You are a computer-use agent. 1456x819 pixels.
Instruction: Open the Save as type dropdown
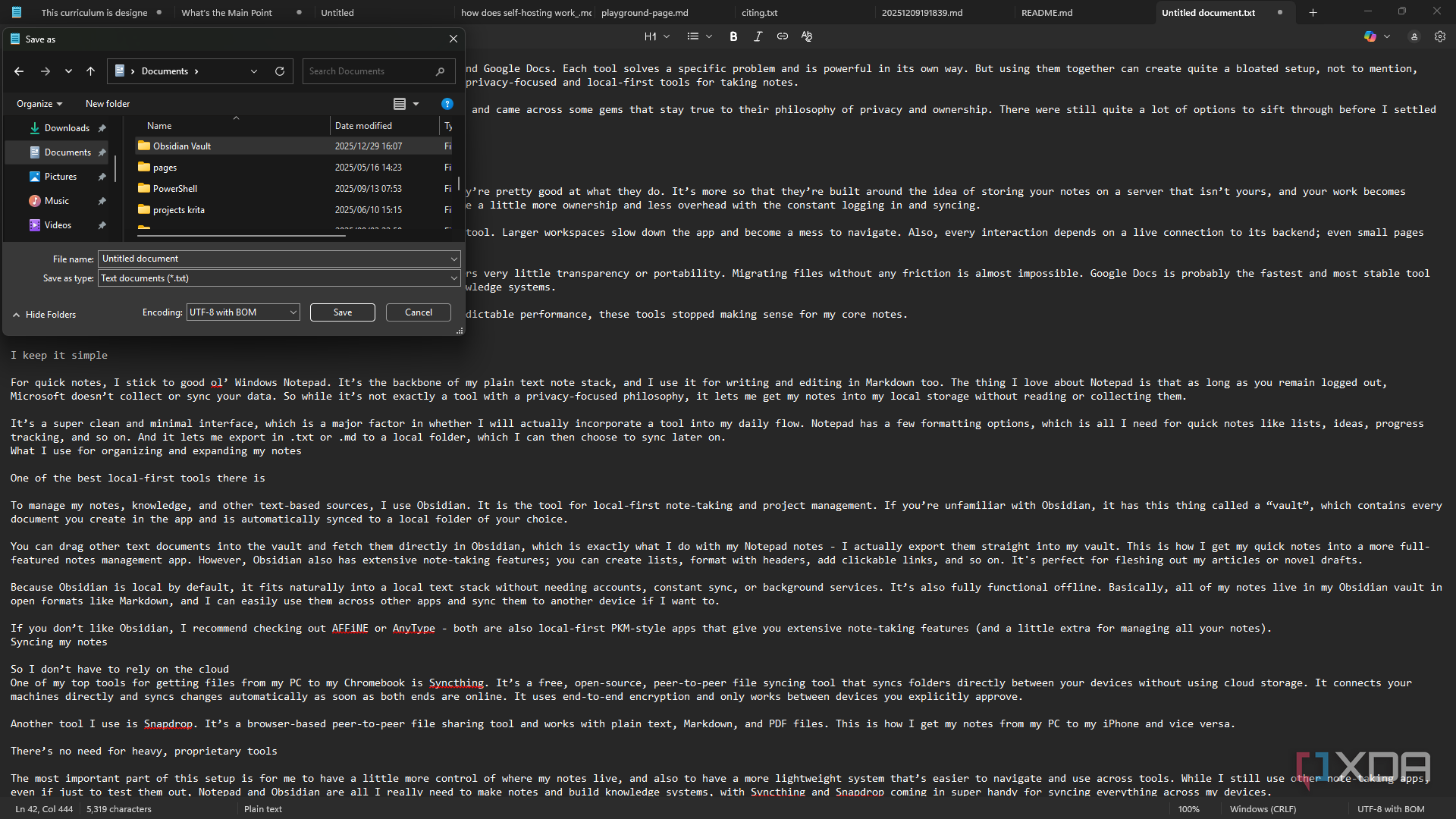click(279, 278)
